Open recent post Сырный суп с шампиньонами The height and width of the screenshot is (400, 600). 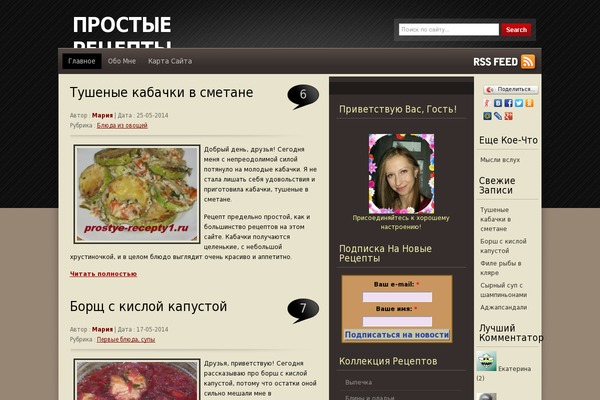click(x=504, y=290)
